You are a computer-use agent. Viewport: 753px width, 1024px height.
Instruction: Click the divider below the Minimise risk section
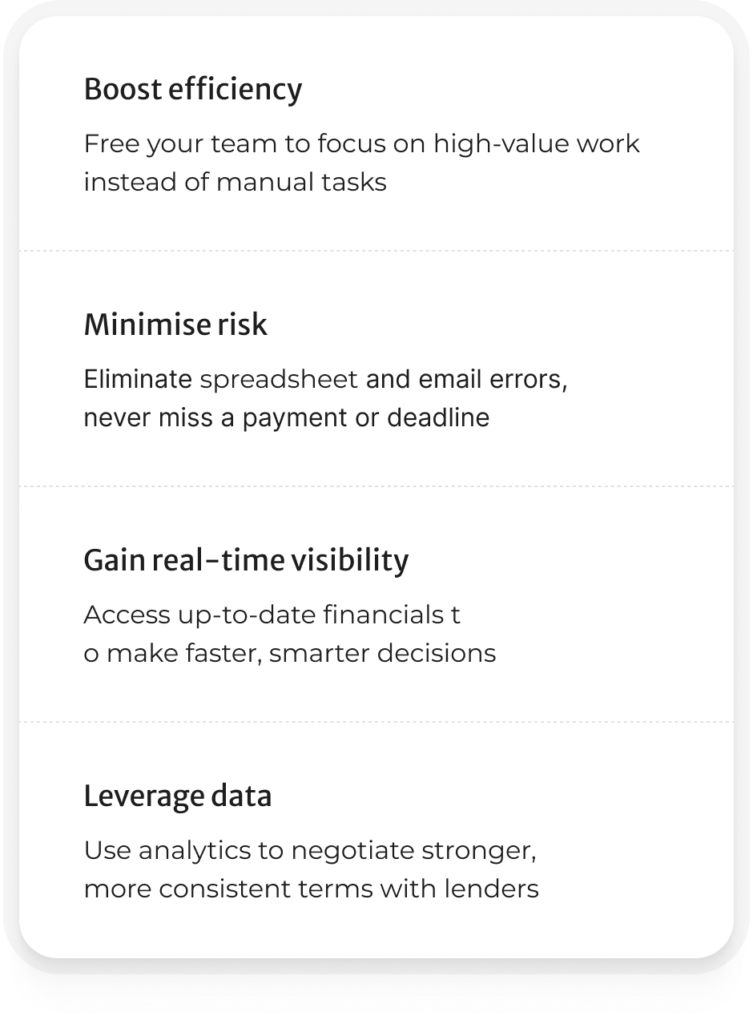[x=376, y=486]
